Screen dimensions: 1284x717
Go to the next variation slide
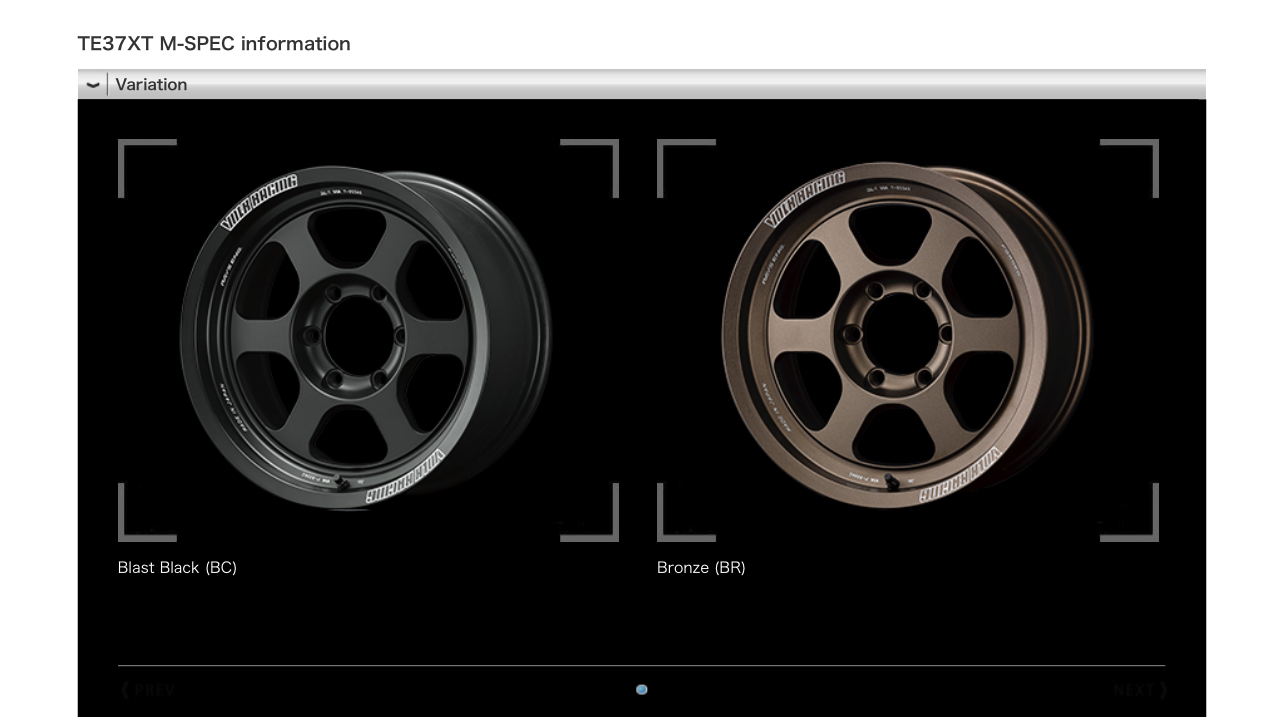pyautogui.click(x=1140, y=689)
